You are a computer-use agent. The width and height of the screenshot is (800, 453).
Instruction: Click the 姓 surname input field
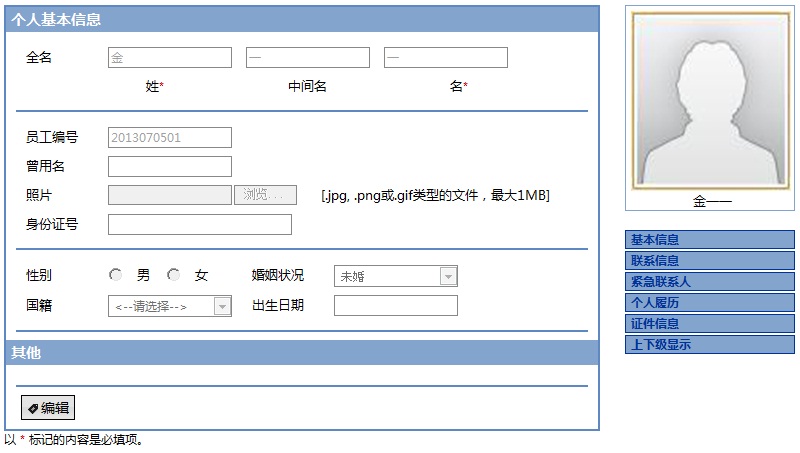click(170, 58)
